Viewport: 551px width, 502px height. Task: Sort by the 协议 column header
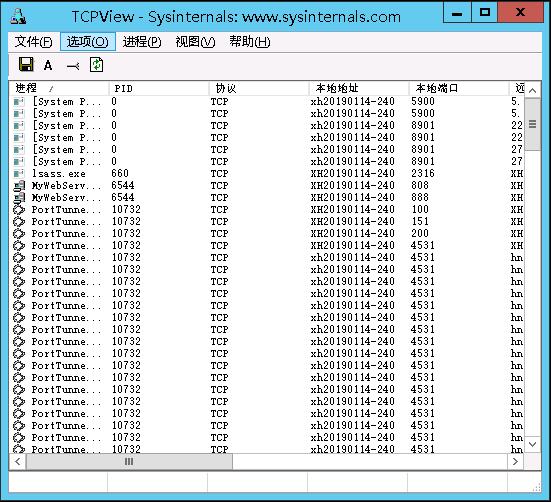[259, 88]
